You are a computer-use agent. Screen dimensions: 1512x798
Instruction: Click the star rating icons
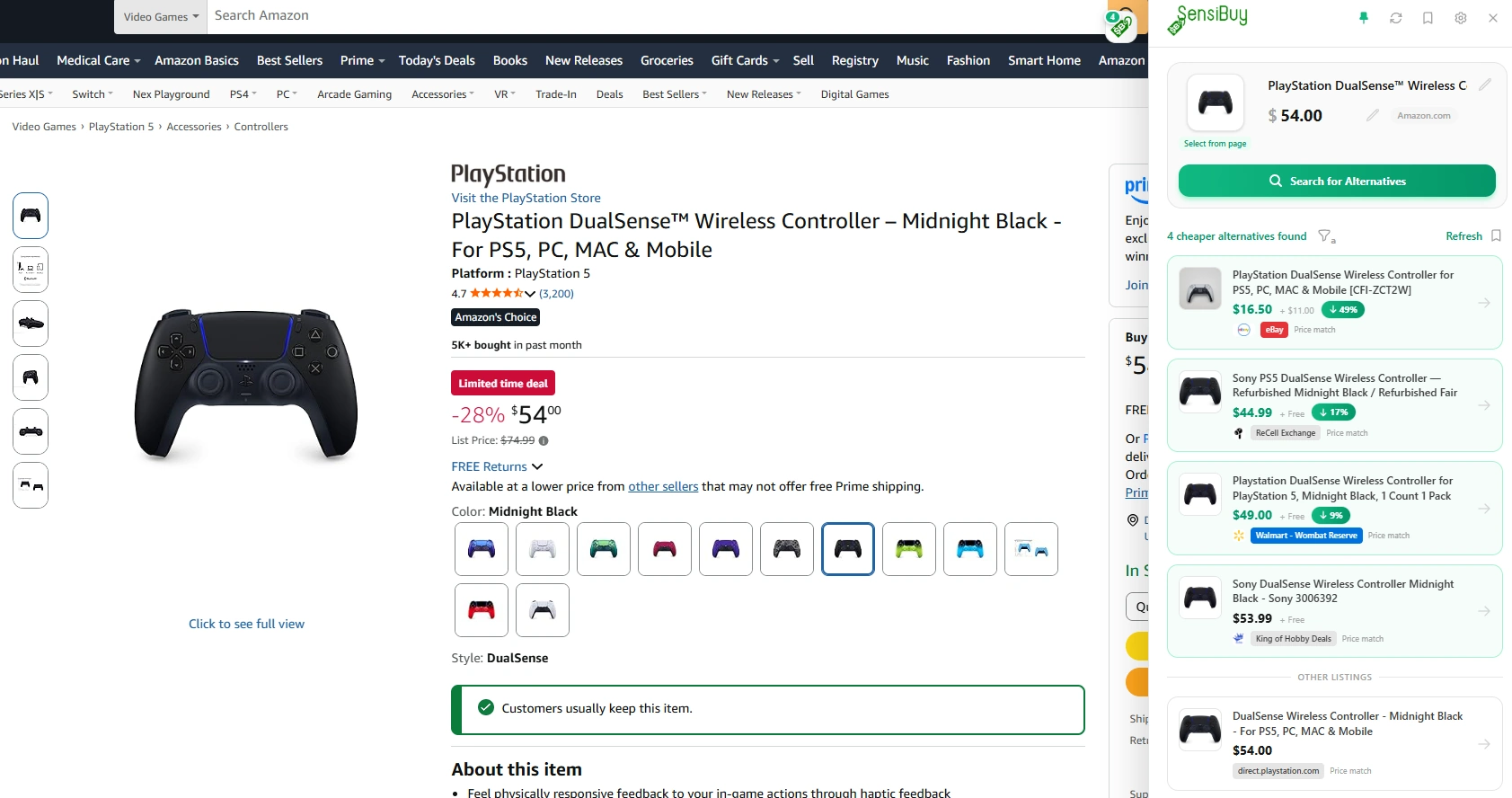coord(497,293)
